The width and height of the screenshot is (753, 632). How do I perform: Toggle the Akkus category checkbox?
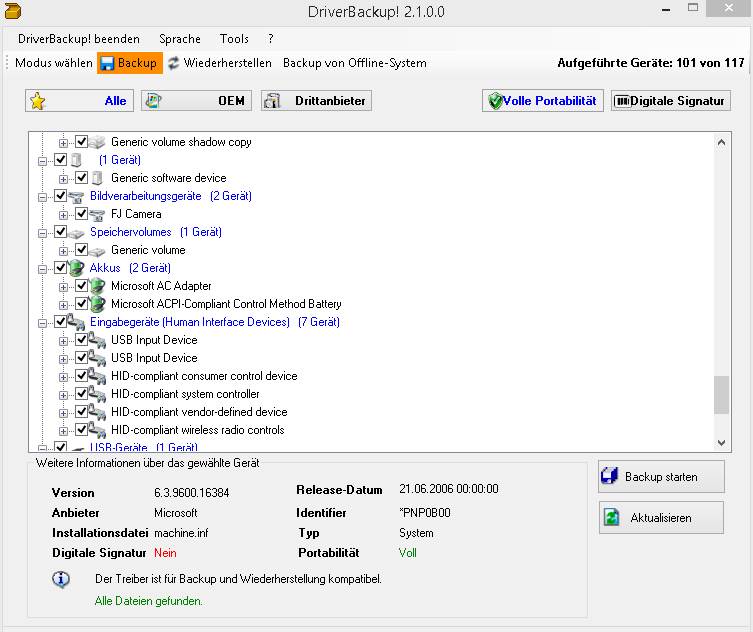pyautogui.click(x=60, y=268)
